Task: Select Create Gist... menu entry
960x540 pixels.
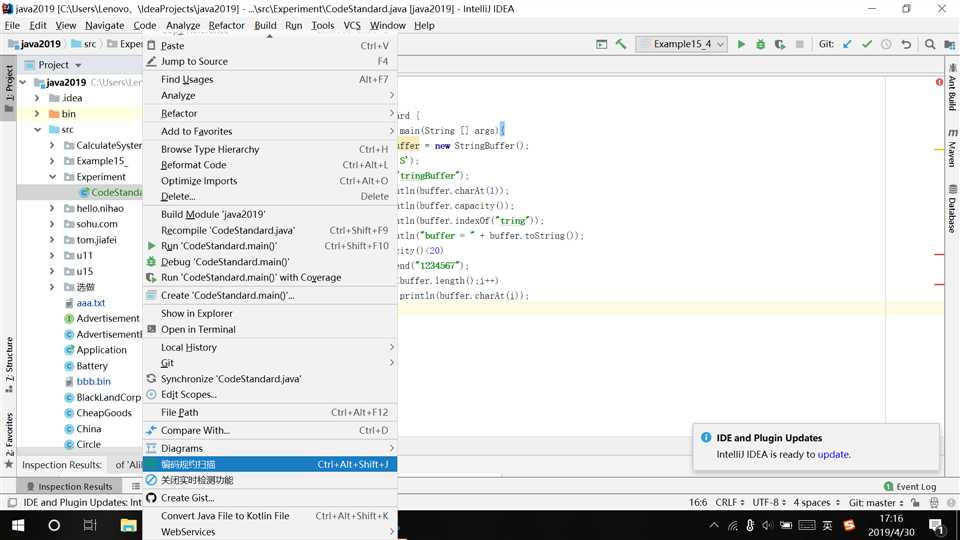Action: pyautogui.click(x=269, y=498)
